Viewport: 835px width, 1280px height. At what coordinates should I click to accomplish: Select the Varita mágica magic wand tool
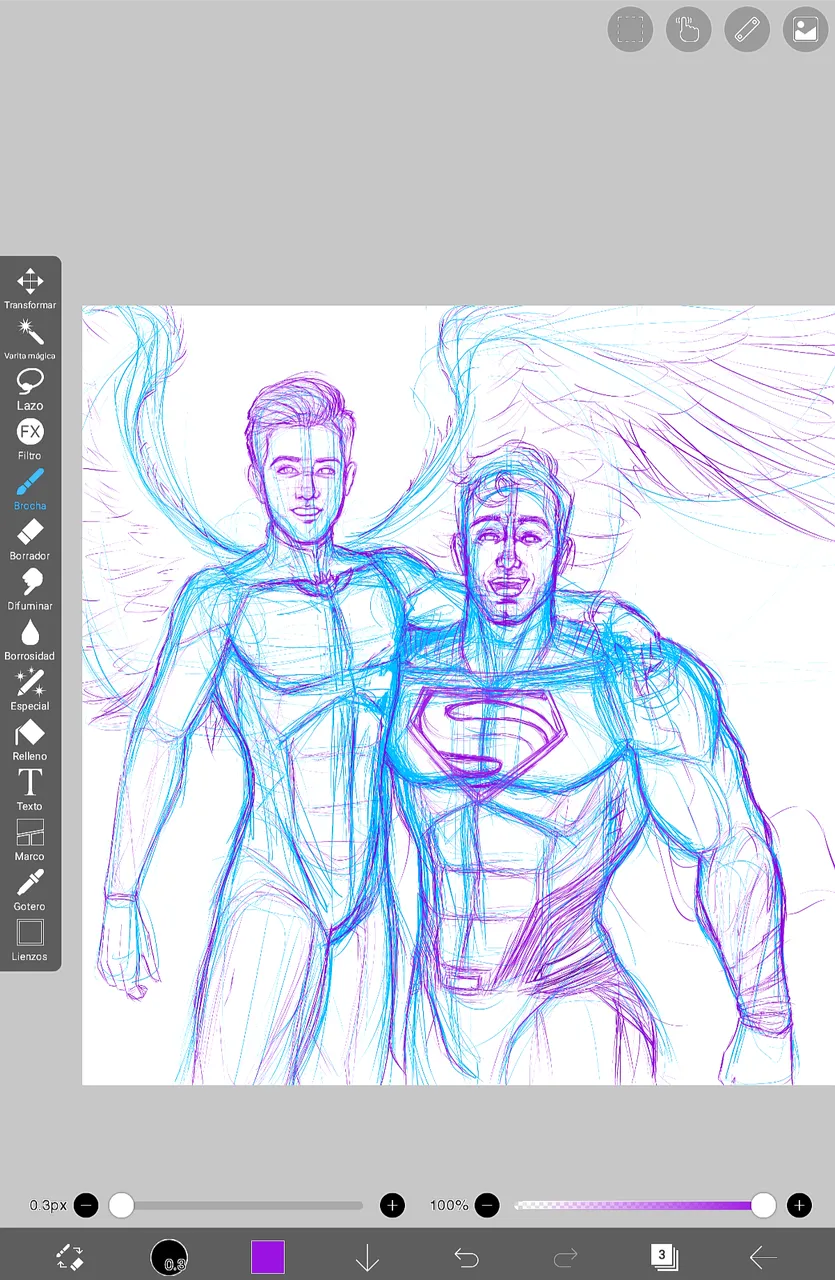(30, 338)
